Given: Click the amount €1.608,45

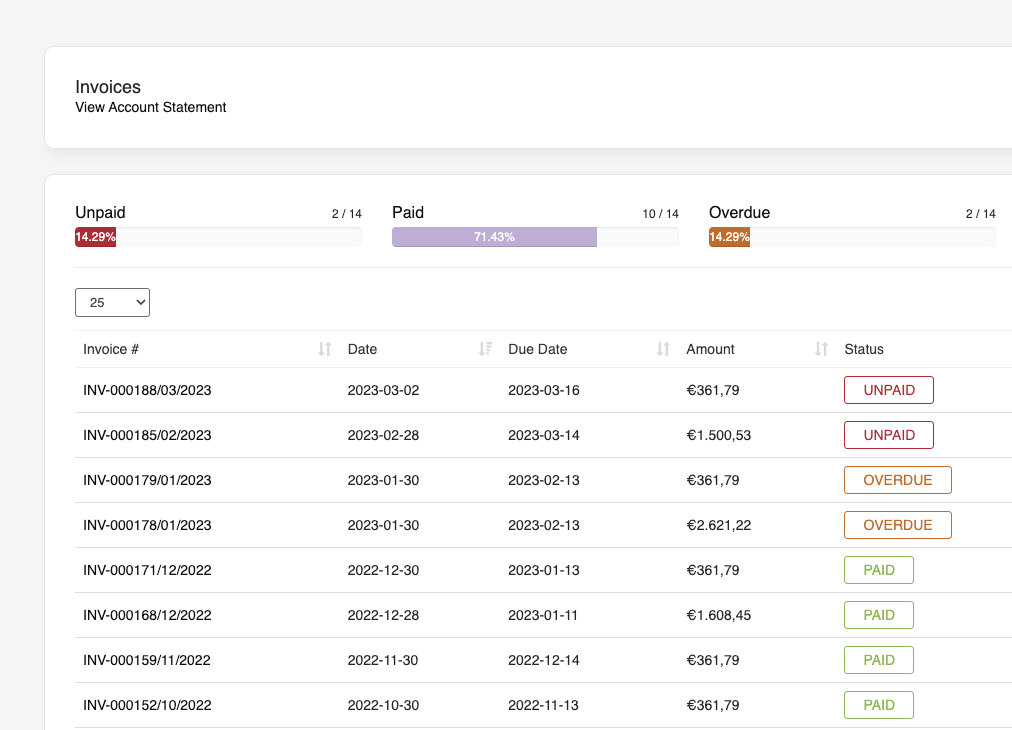Looking at the screenshot, I should 719,615.
